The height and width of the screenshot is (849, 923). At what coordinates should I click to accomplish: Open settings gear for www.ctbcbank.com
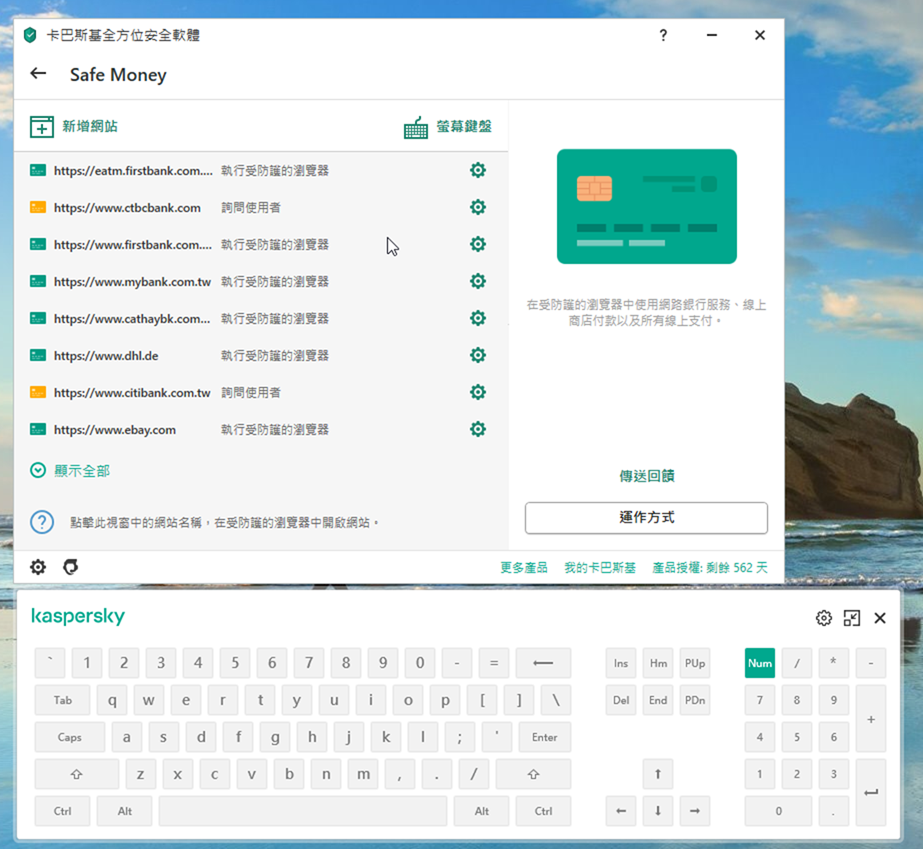pos(478,208)
